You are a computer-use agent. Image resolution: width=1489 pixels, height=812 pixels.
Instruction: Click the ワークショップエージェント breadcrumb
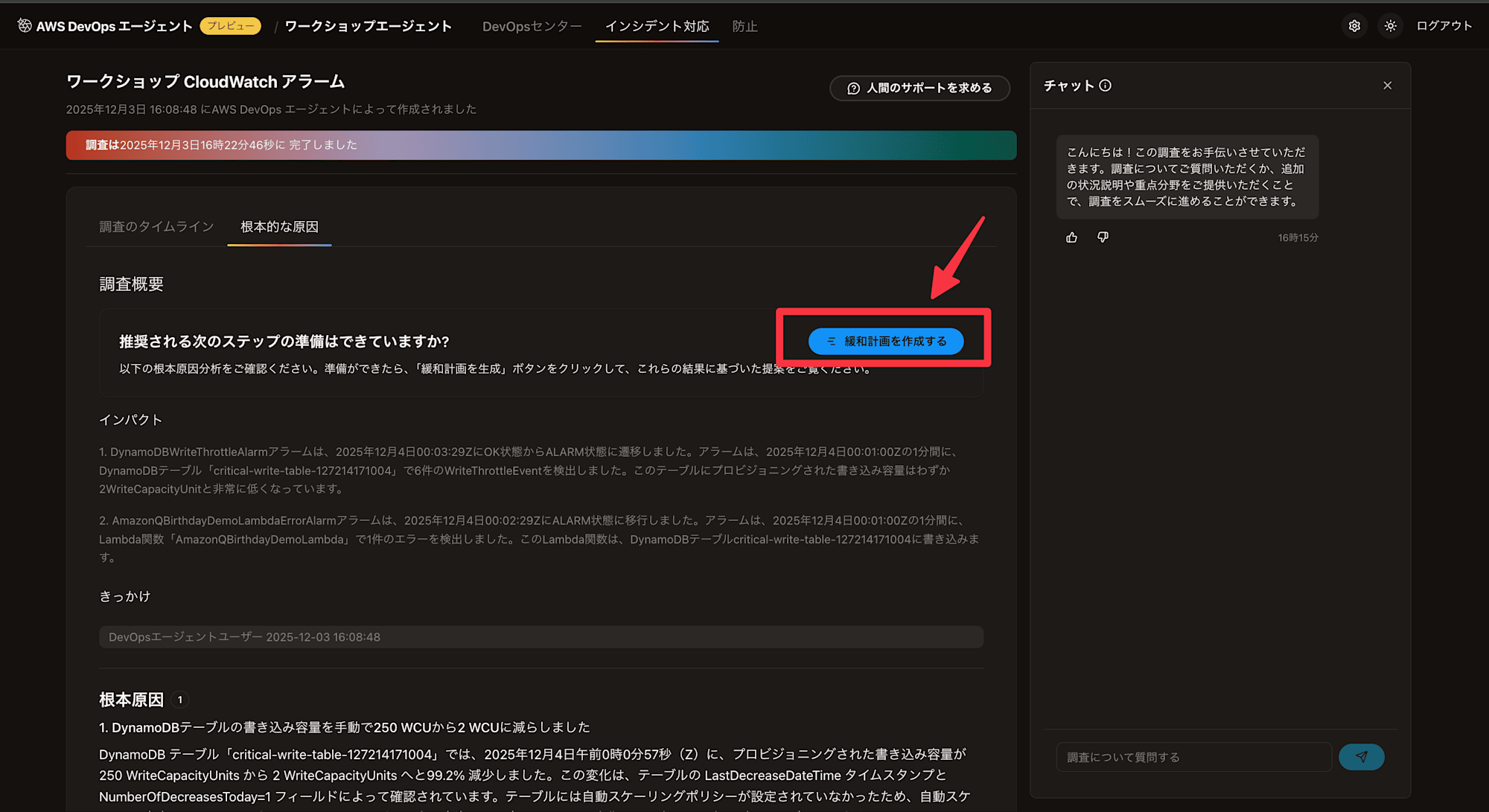click(x=368, y=26)
